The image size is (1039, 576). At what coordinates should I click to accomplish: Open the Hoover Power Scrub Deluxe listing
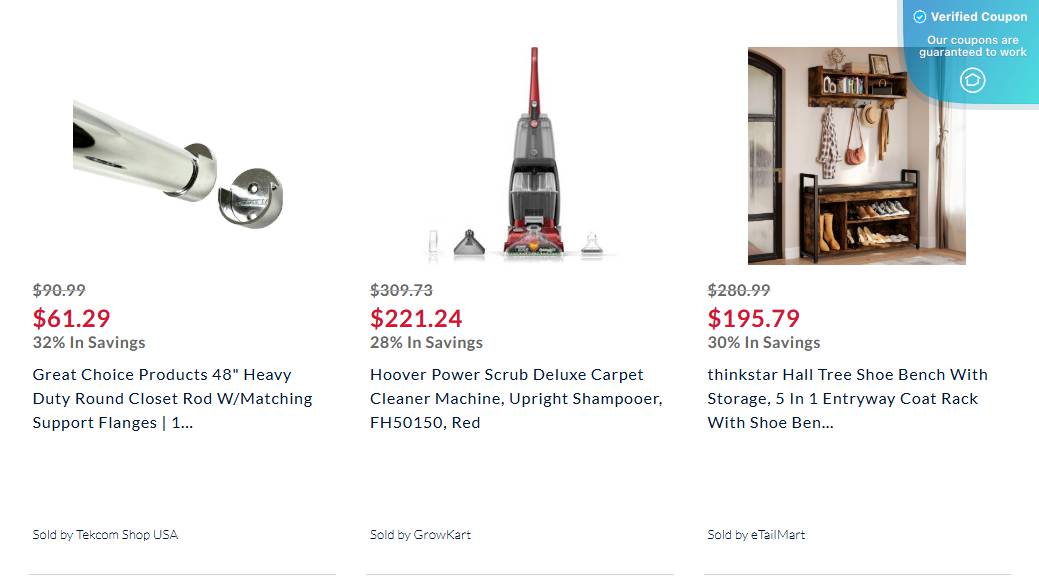click(516, 398)
